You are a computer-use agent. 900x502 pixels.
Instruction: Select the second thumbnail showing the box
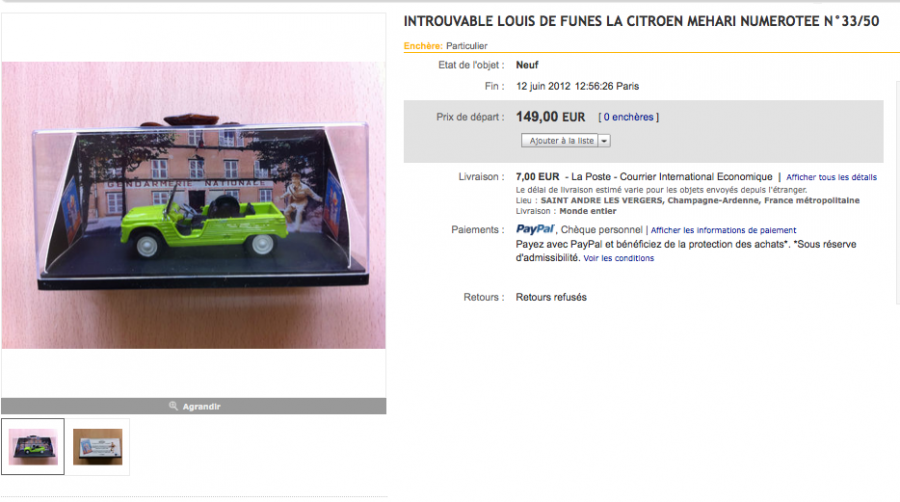[98, 446]
